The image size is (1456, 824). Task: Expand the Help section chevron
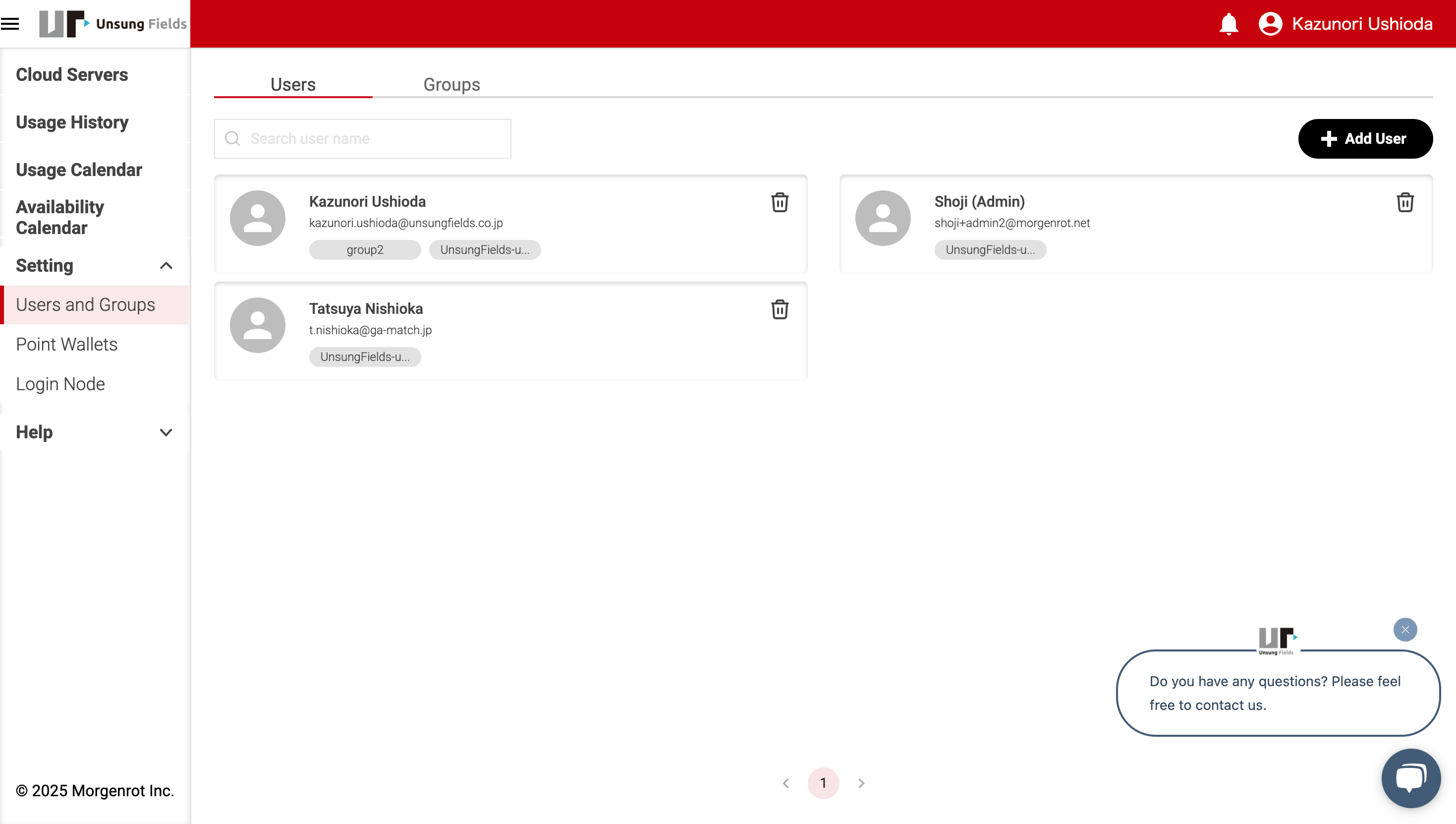166,432
